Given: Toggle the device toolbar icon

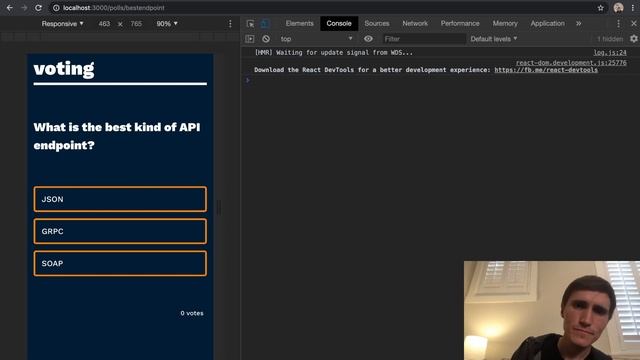Looking at the screenshot, I should (265, 24).
